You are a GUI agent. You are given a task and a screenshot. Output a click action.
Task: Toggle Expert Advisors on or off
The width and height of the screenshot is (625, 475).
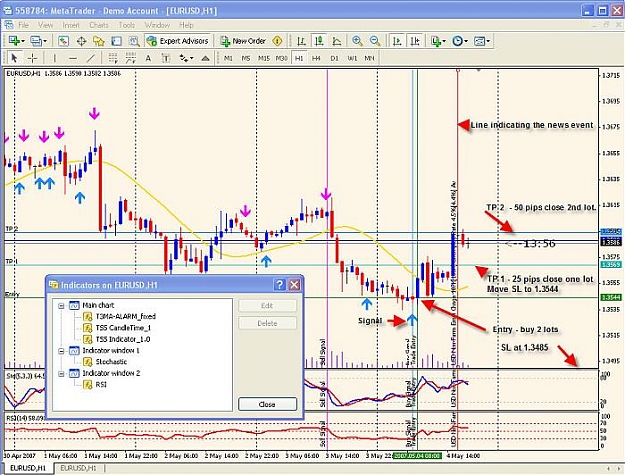[x=177, y=41]
